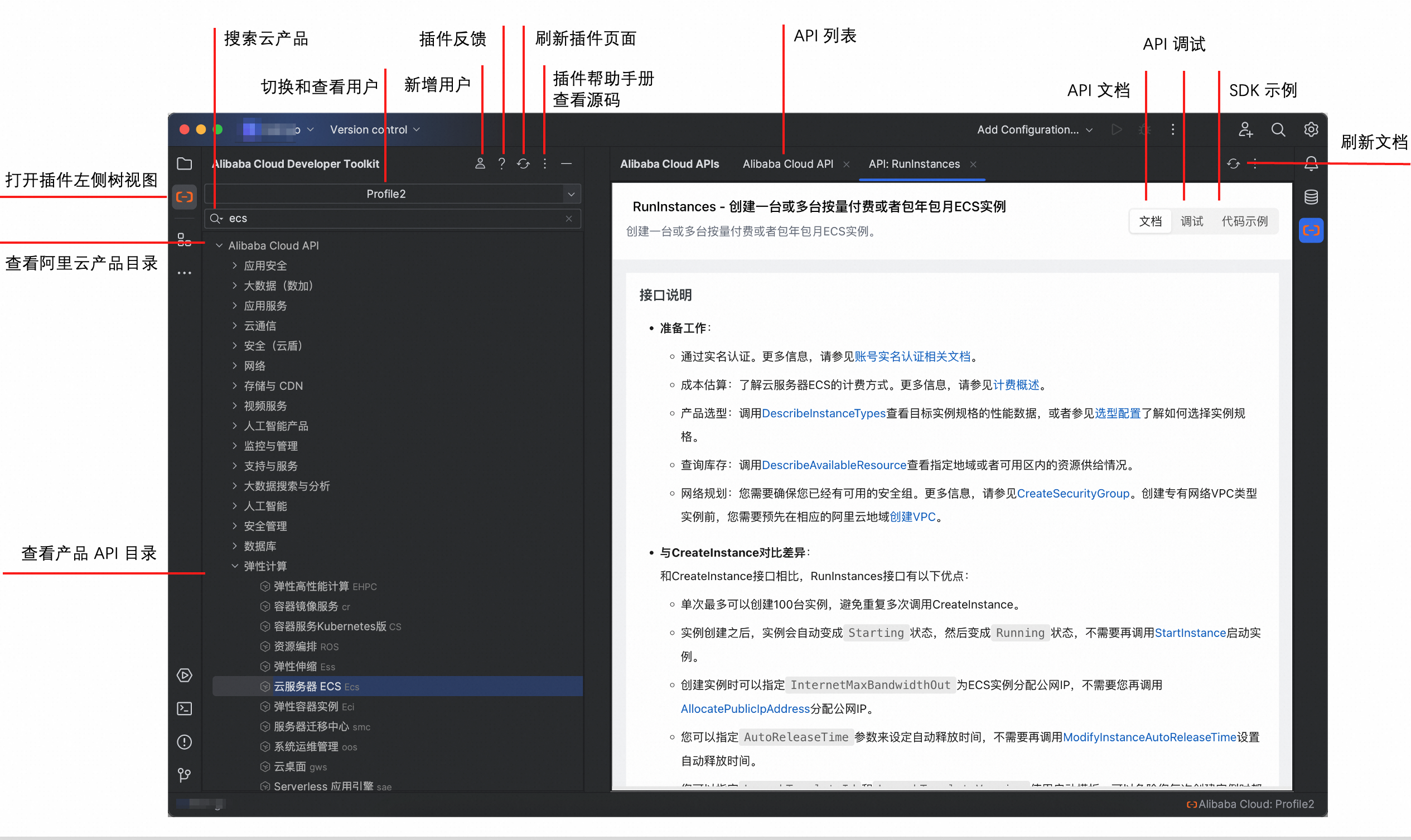
Task: Switch to the Alibaba Cloud APIs tab
Action: tap(669, 164)
